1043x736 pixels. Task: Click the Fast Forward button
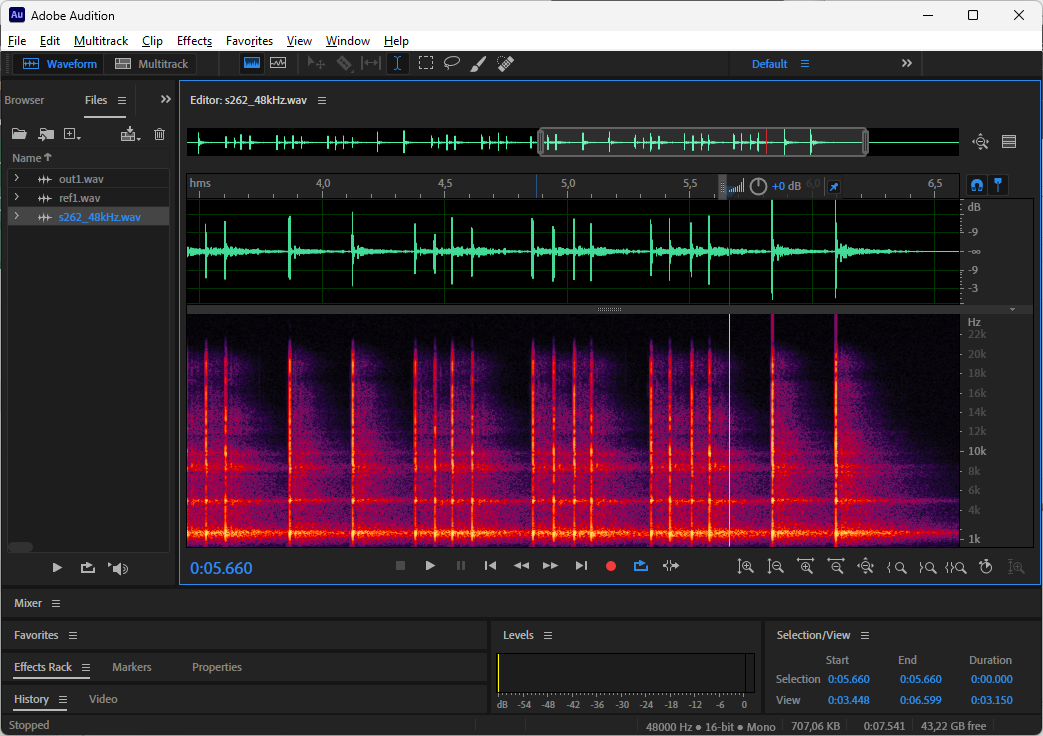click(551, 566)
